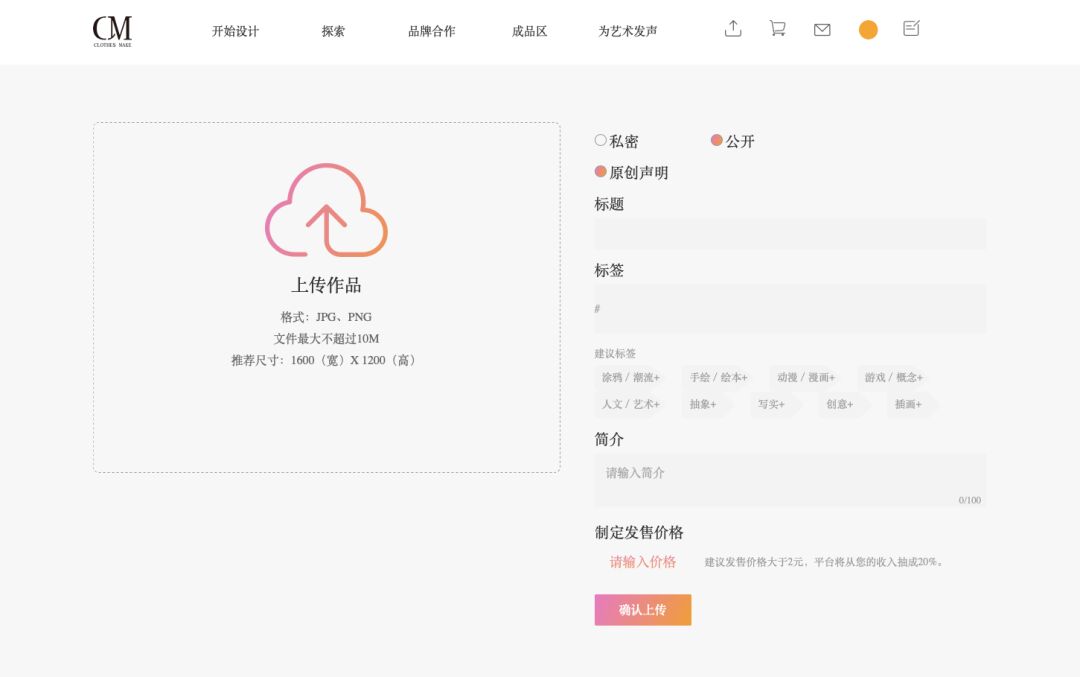The height and width of the screenshot is (677, 1080).
Task: Click the 上传作品 heading in the upload area
Action: pos(326,285)
